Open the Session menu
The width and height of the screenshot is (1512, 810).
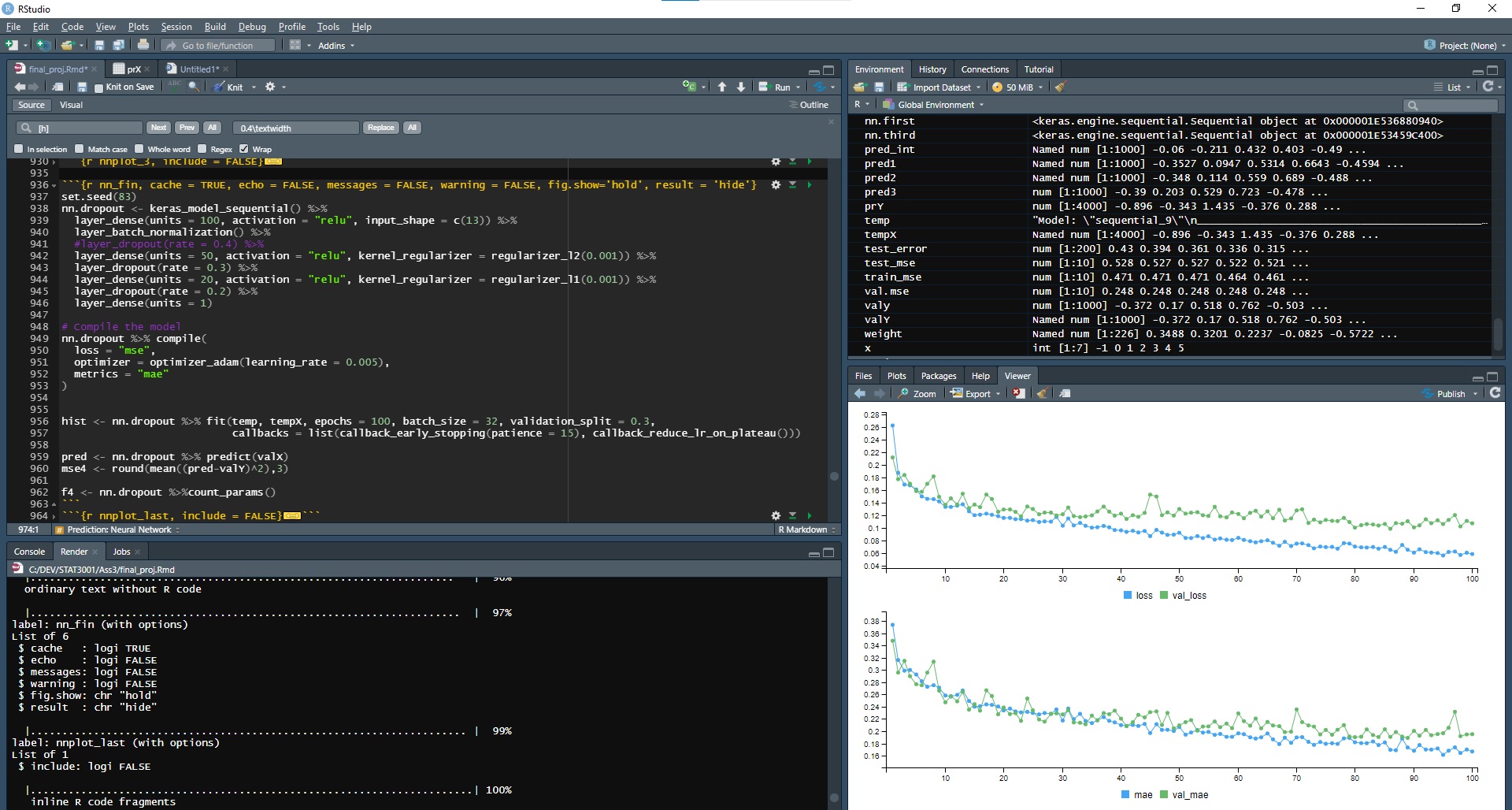pos(176,27)
